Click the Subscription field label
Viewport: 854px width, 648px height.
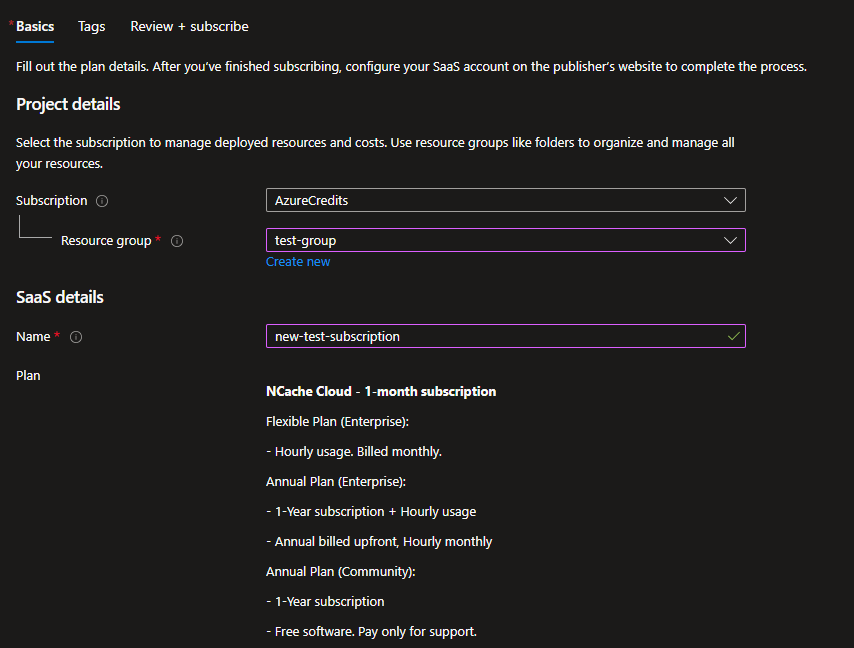(x=52, y=201)
